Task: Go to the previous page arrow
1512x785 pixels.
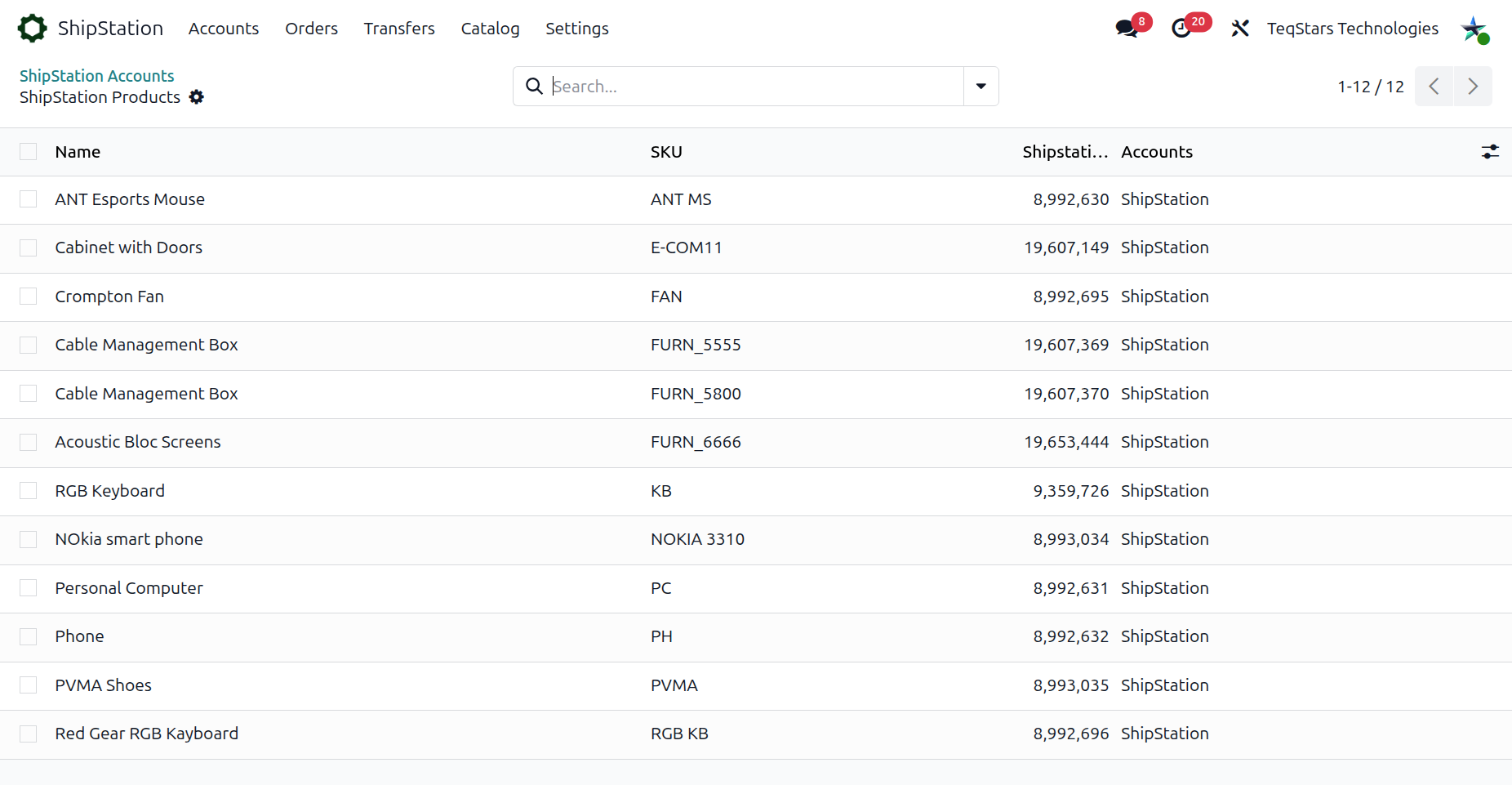Action: (x=1434, y=87)
